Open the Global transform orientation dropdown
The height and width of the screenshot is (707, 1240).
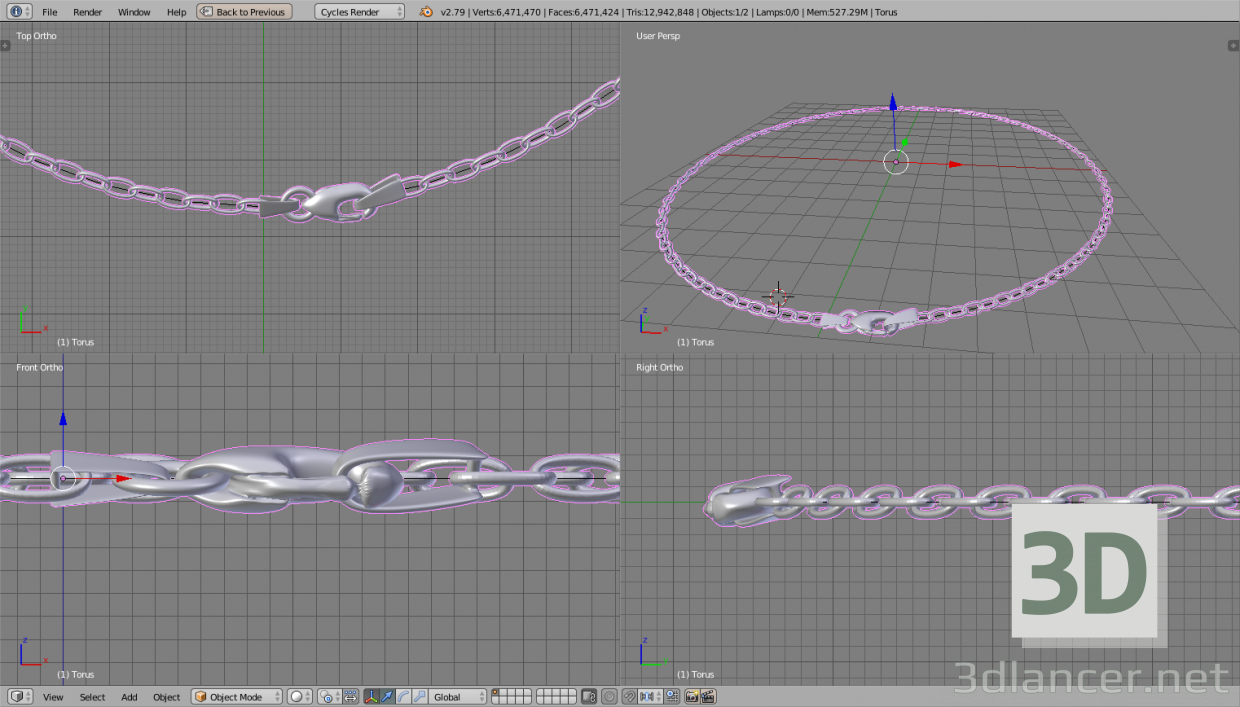[457, 696]
